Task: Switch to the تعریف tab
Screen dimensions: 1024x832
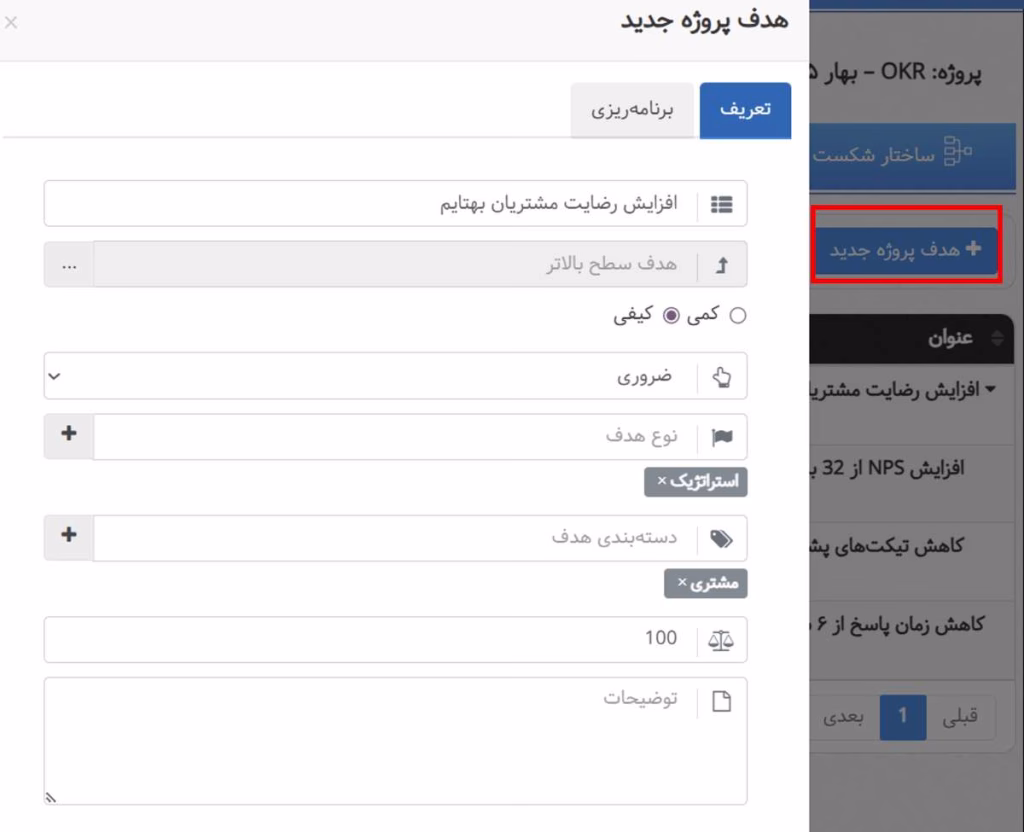Action: click(x=745, y=111)
